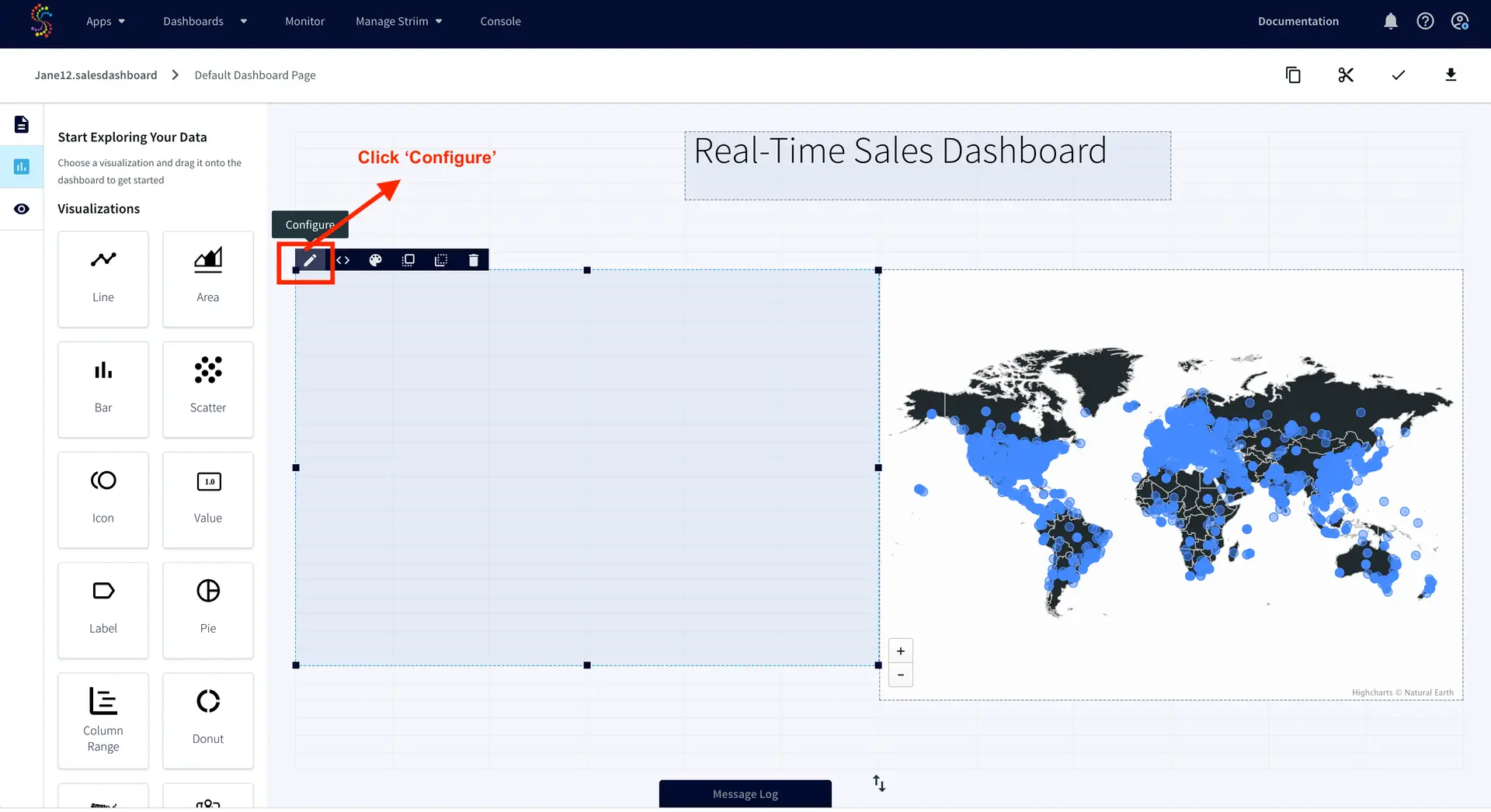This screenshot has width=1491, height=812.
Task: Open the Message Log button
Action: 745,794
